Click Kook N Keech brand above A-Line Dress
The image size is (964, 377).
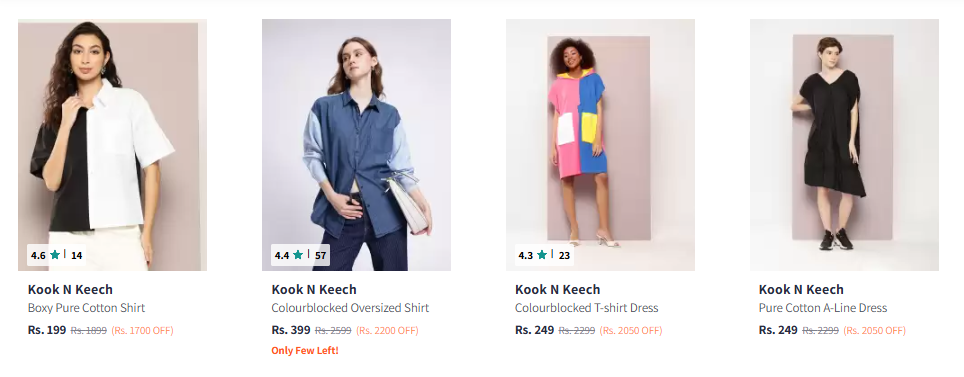pyautogui.click(x=801, y=290)
